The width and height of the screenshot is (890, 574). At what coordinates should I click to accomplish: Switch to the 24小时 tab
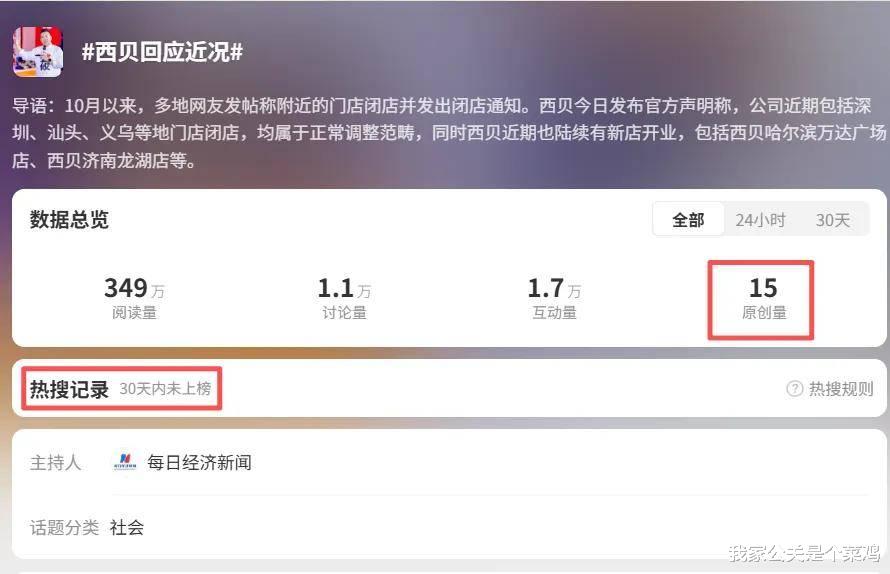click(760, 220)
